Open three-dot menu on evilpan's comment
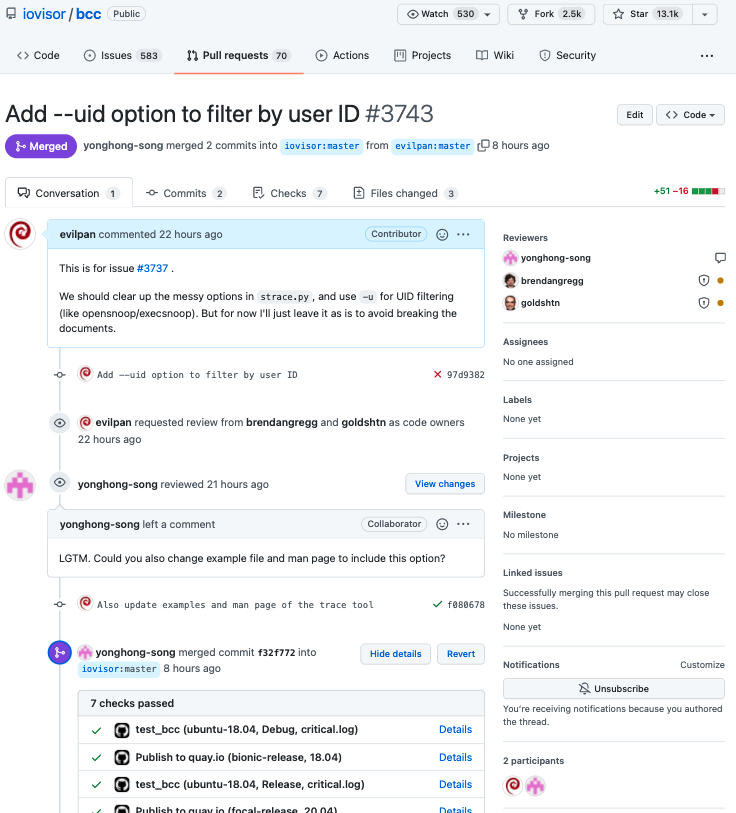 [x=463, y=234]
